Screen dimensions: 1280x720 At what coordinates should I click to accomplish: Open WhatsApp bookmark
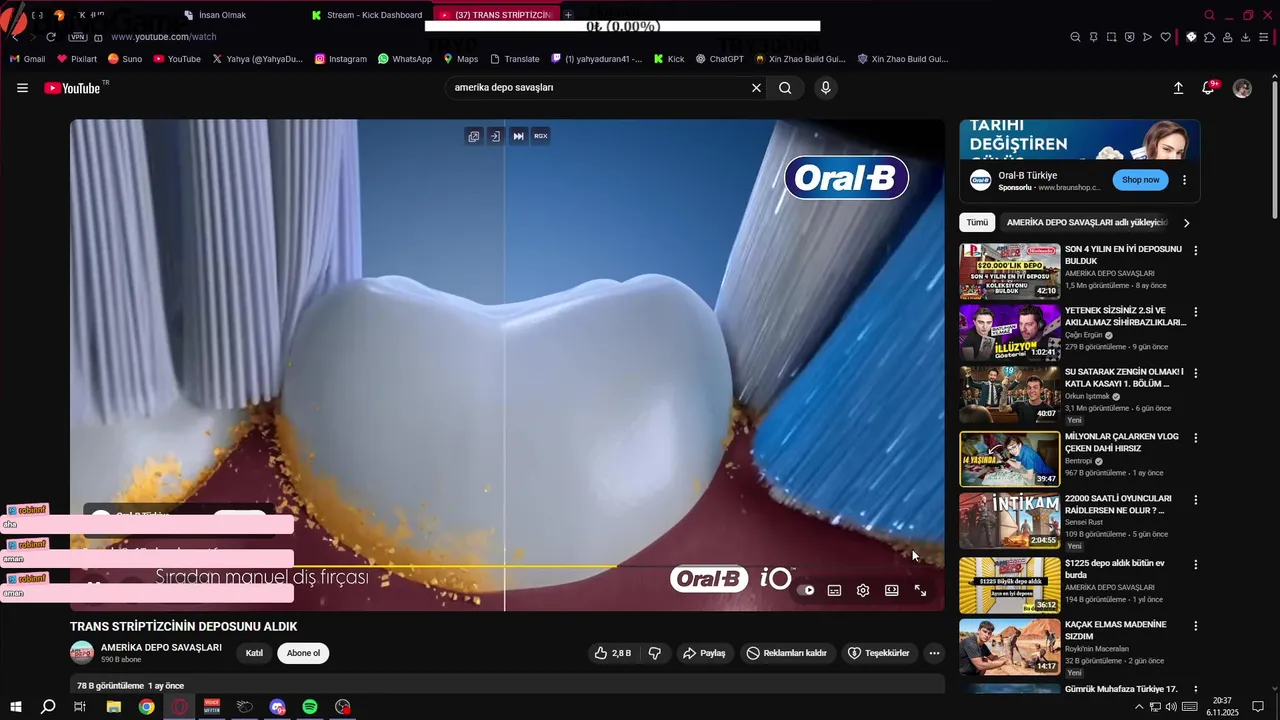[405, 59]
